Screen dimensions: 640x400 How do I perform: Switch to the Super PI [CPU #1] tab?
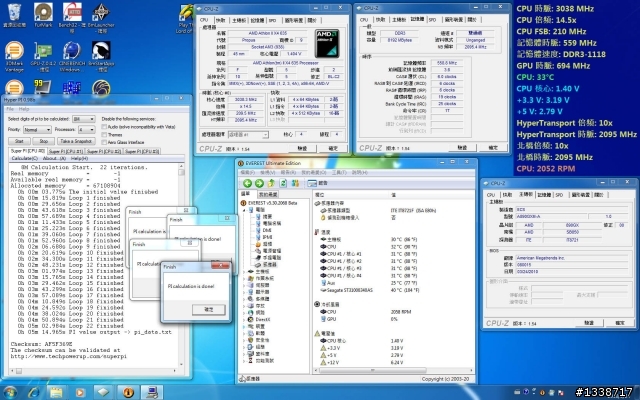pyautogui.click(x=66, y=151)
